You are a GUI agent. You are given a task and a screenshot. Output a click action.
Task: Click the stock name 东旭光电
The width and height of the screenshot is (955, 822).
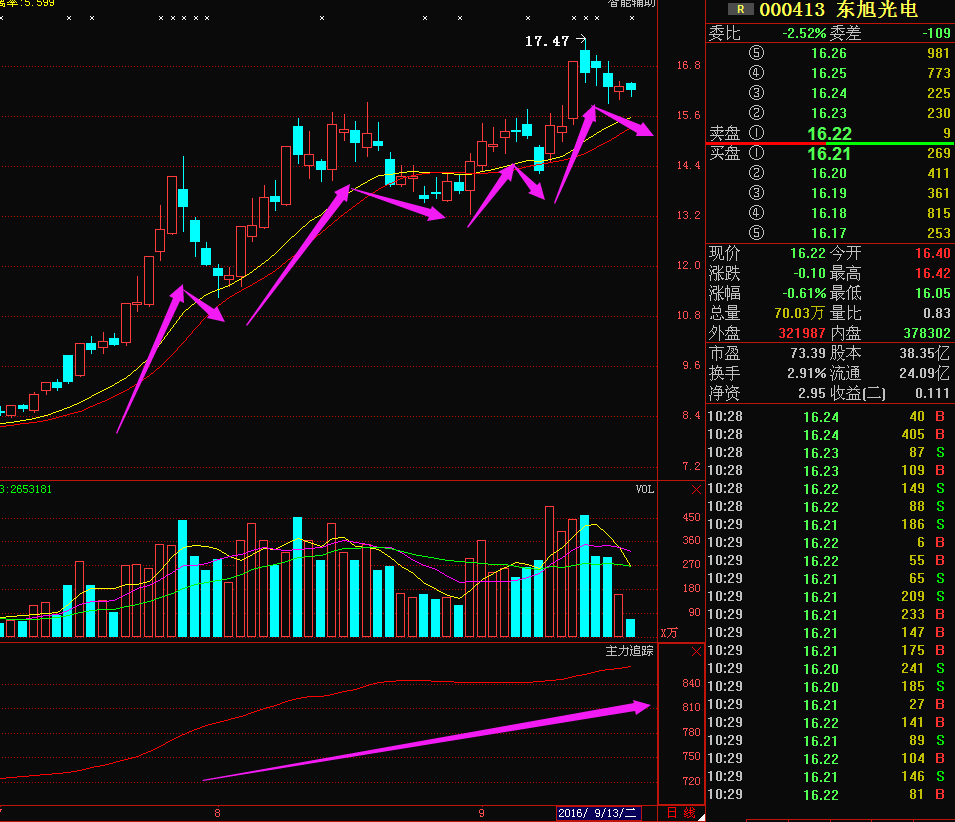tap(876, 10)
